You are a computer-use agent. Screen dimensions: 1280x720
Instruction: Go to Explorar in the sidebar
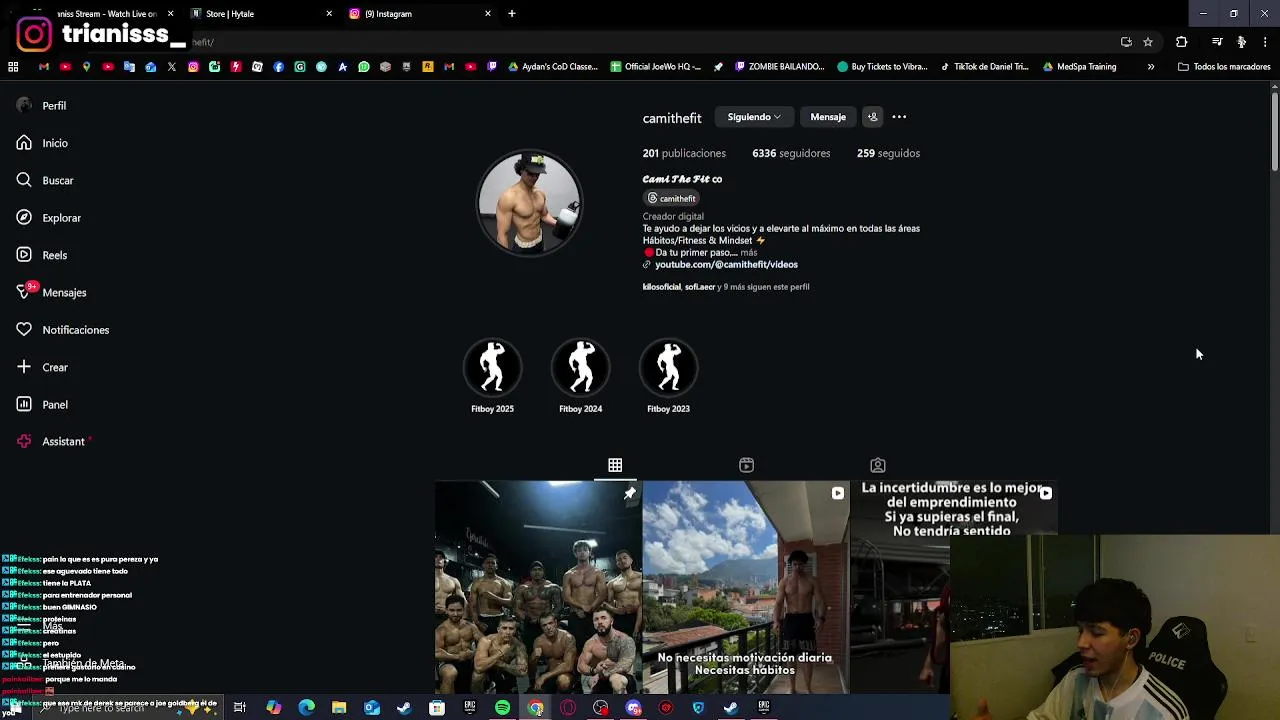coord(49,218)
